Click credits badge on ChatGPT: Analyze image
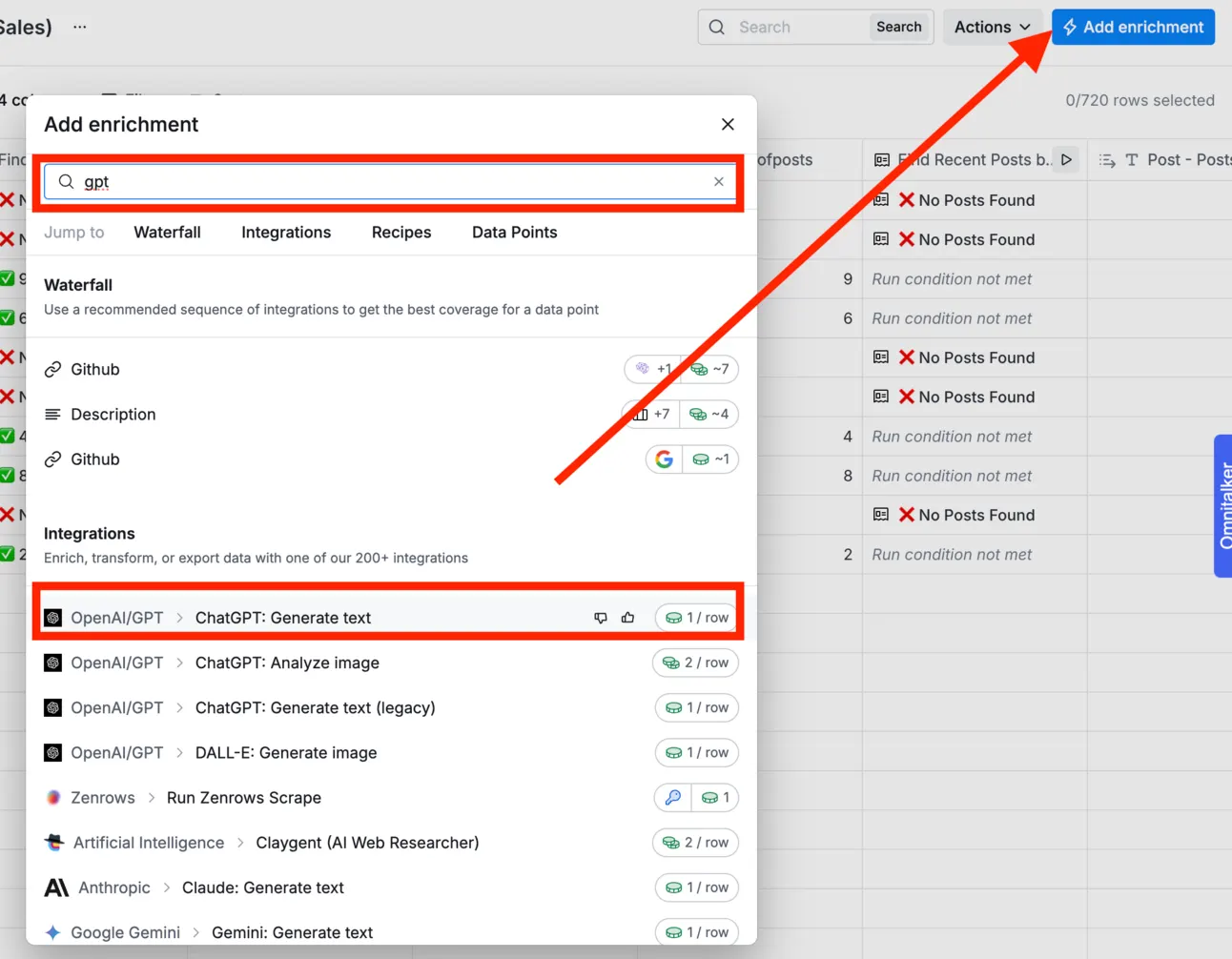This screenshot has height=959, width=1232. tap(696, 663)
